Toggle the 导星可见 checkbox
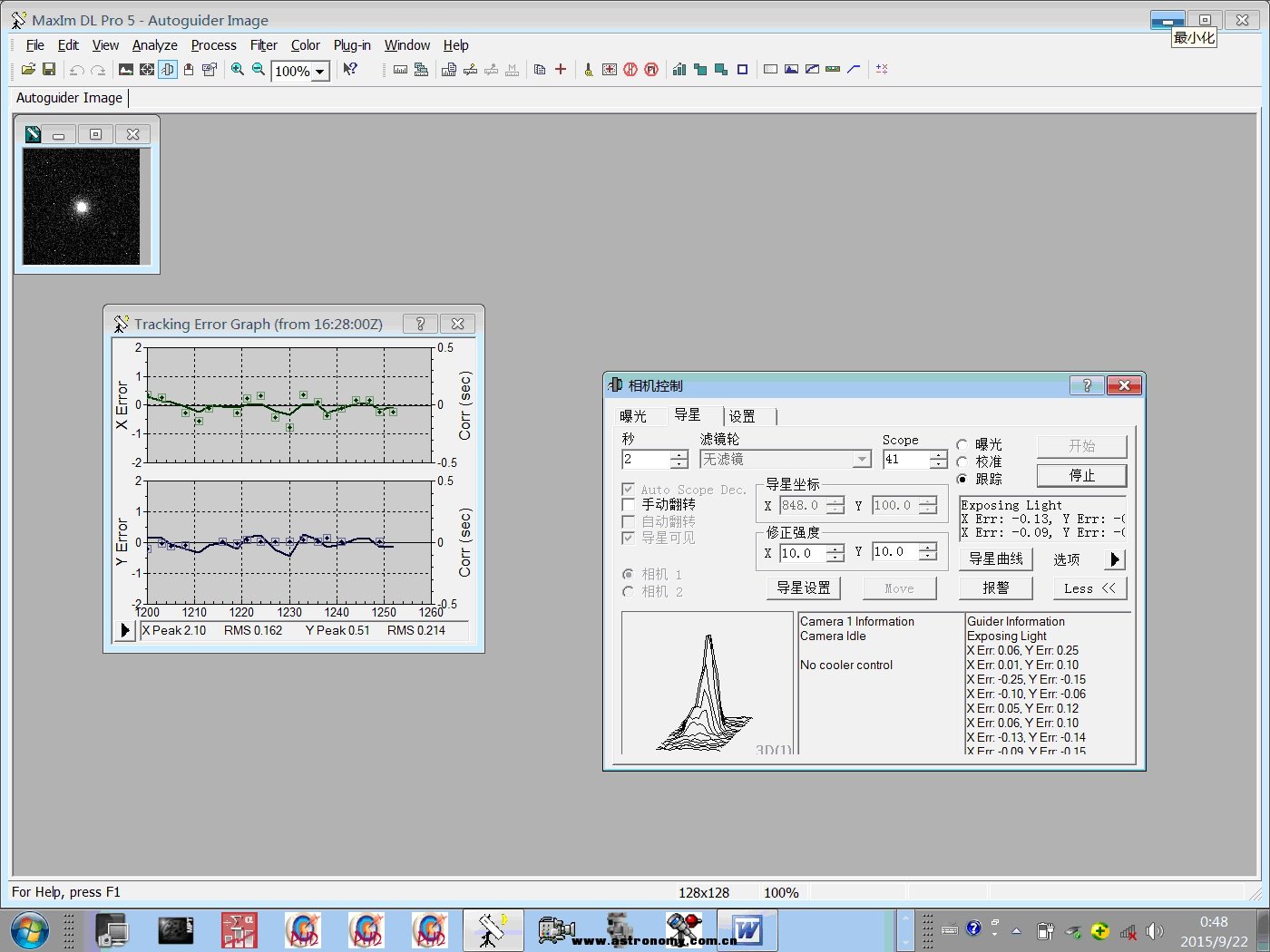 pos(628,539)
